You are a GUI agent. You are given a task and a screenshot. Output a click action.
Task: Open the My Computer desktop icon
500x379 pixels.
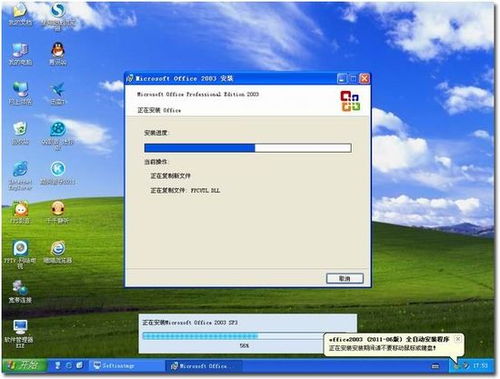[x=20, y=54]
